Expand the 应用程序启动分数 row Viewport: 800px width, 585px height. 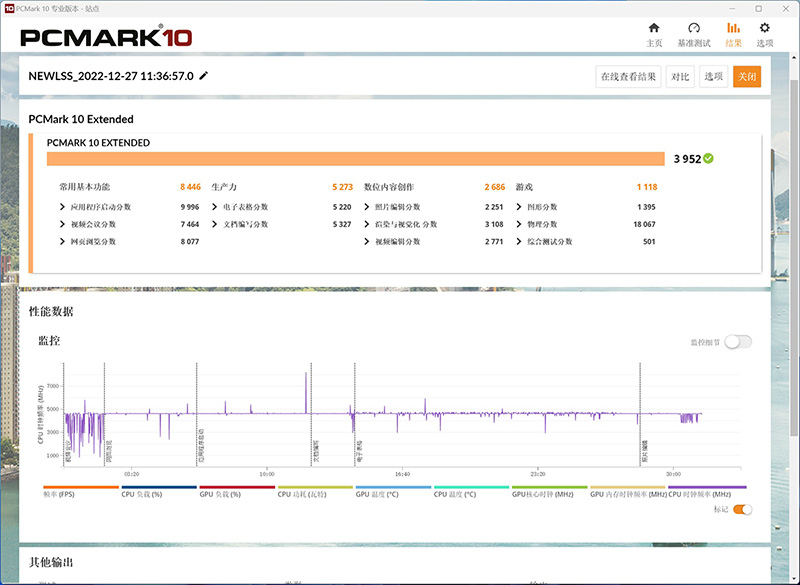point(64,207)
